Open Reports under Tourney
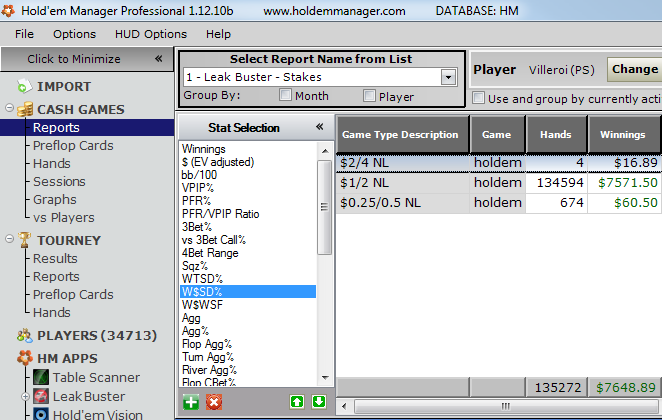This screenshot has width=662, height=420. tap(56, 276)
